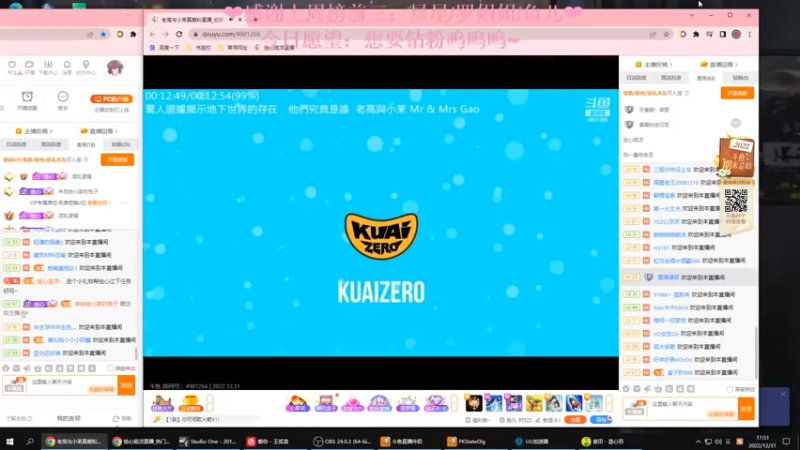This screenshot has width=800, height=450.
Task: Open the user avatar profile in left window
Action: tap(115, 67)
